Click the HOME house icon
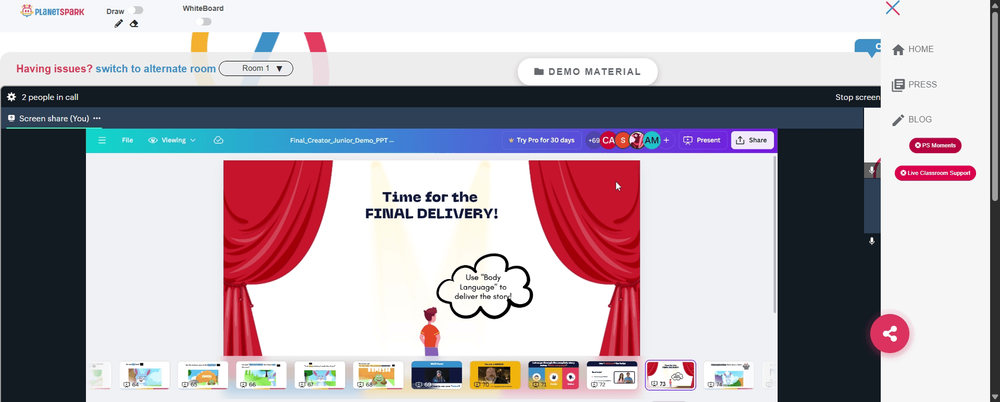The image size is (1000, 402). tap(898, 50)
